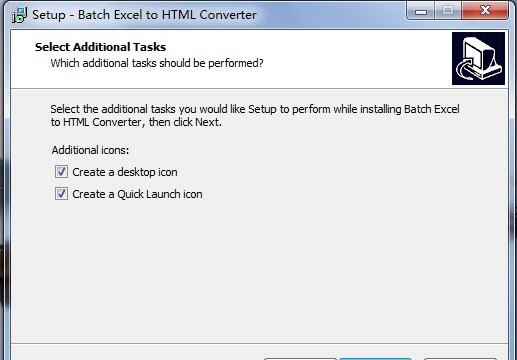Click the setup installer icon in title bar
Viewport: 517px width, 360px height.
point(19,15)
